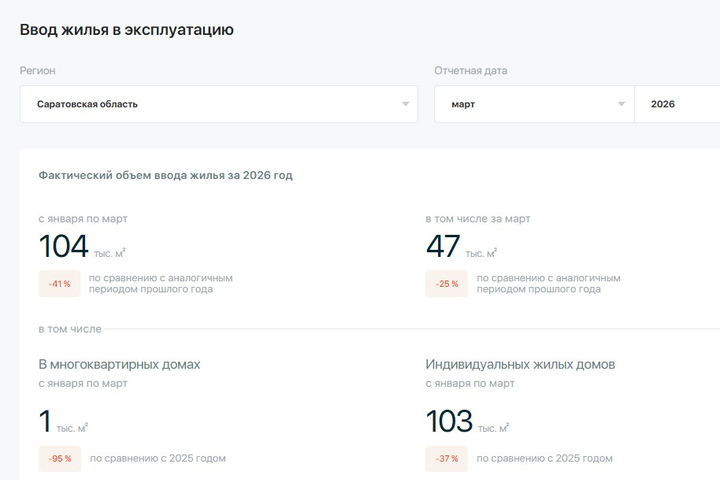Open the year dropdown showing 2026
This screenshot has height=480, width=720.
click(675, 104)
